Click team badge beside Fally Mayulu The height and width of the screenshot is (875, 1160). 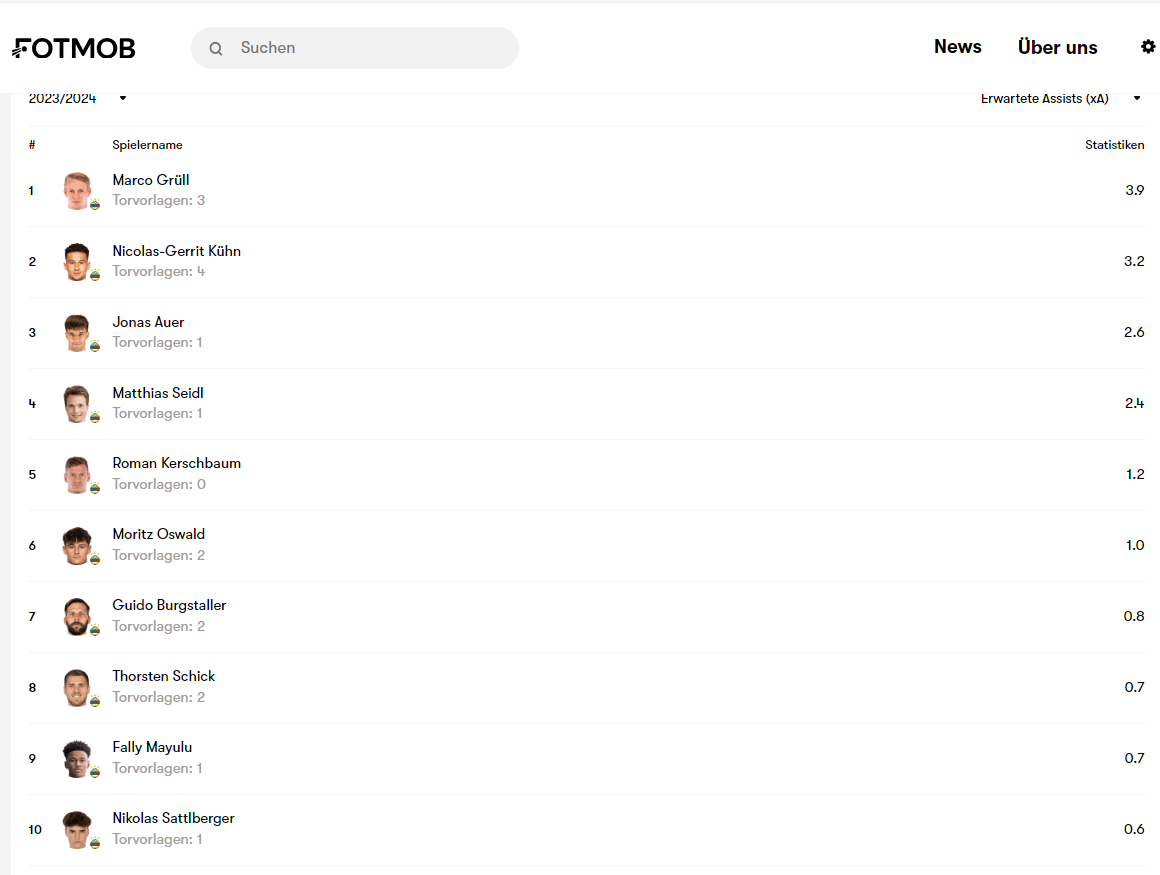coord(95,773)
